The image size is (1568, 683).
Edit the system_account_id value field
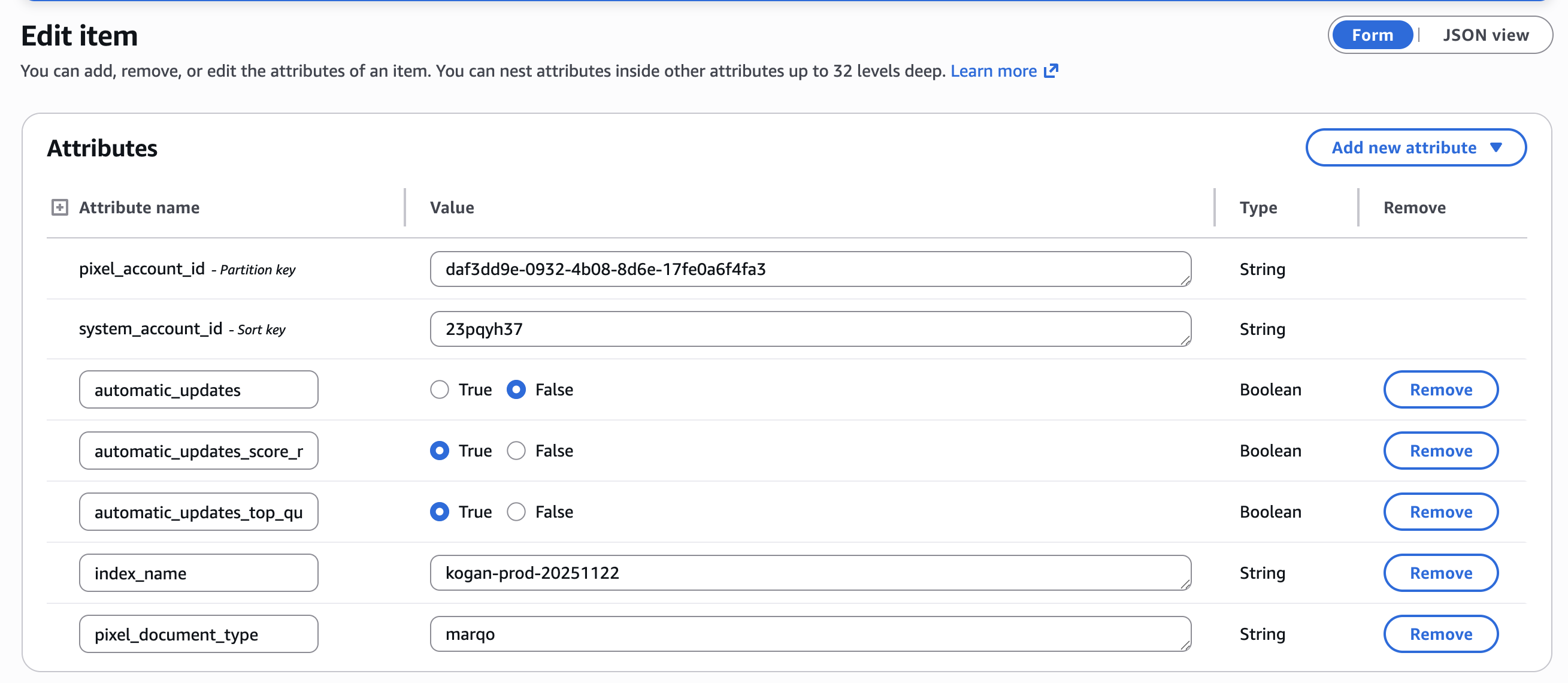[x=810, y=330]
